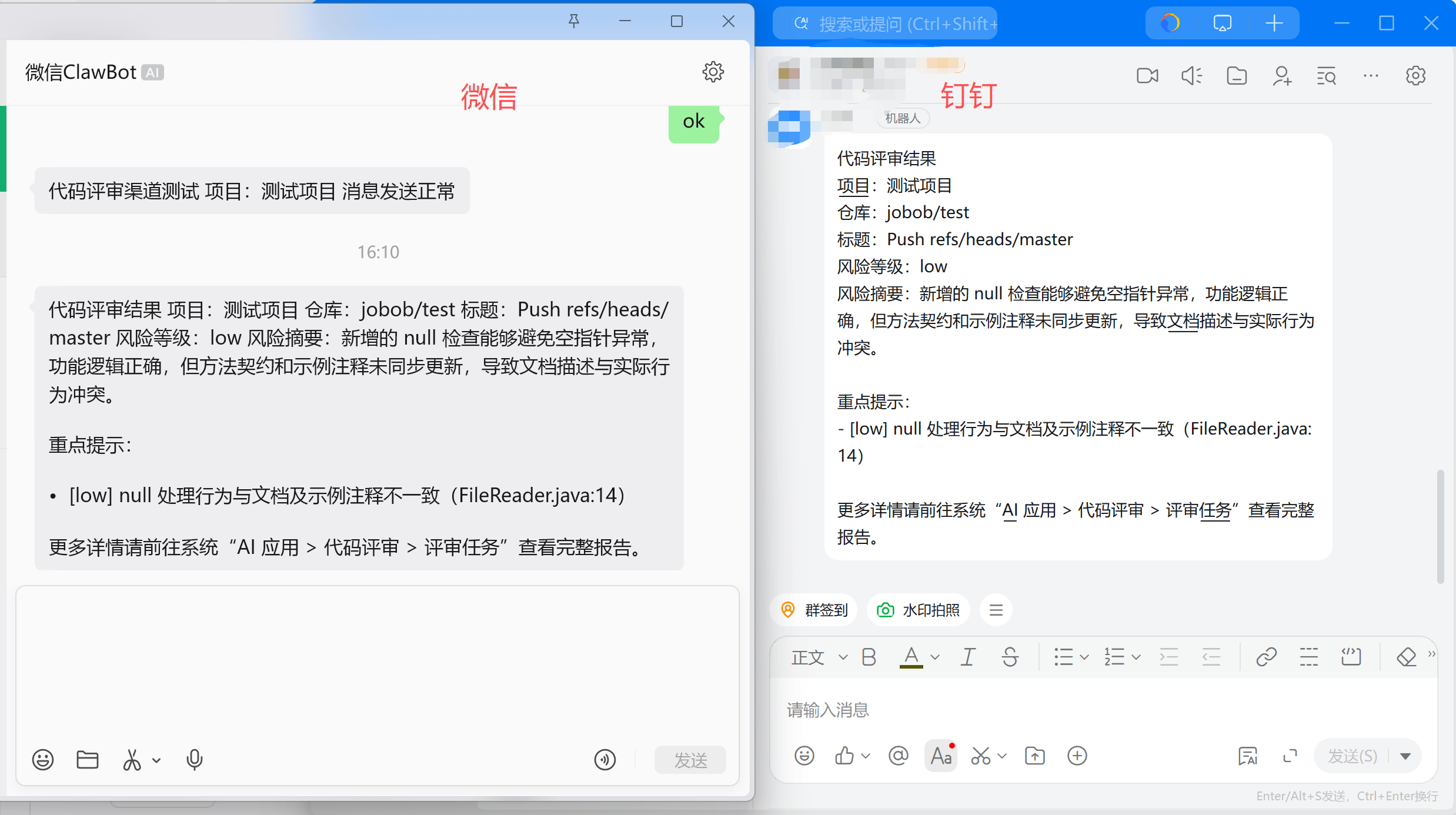Click the WeChat microphone voice input
Screen dimensions: 1456x815
point(195,759)
